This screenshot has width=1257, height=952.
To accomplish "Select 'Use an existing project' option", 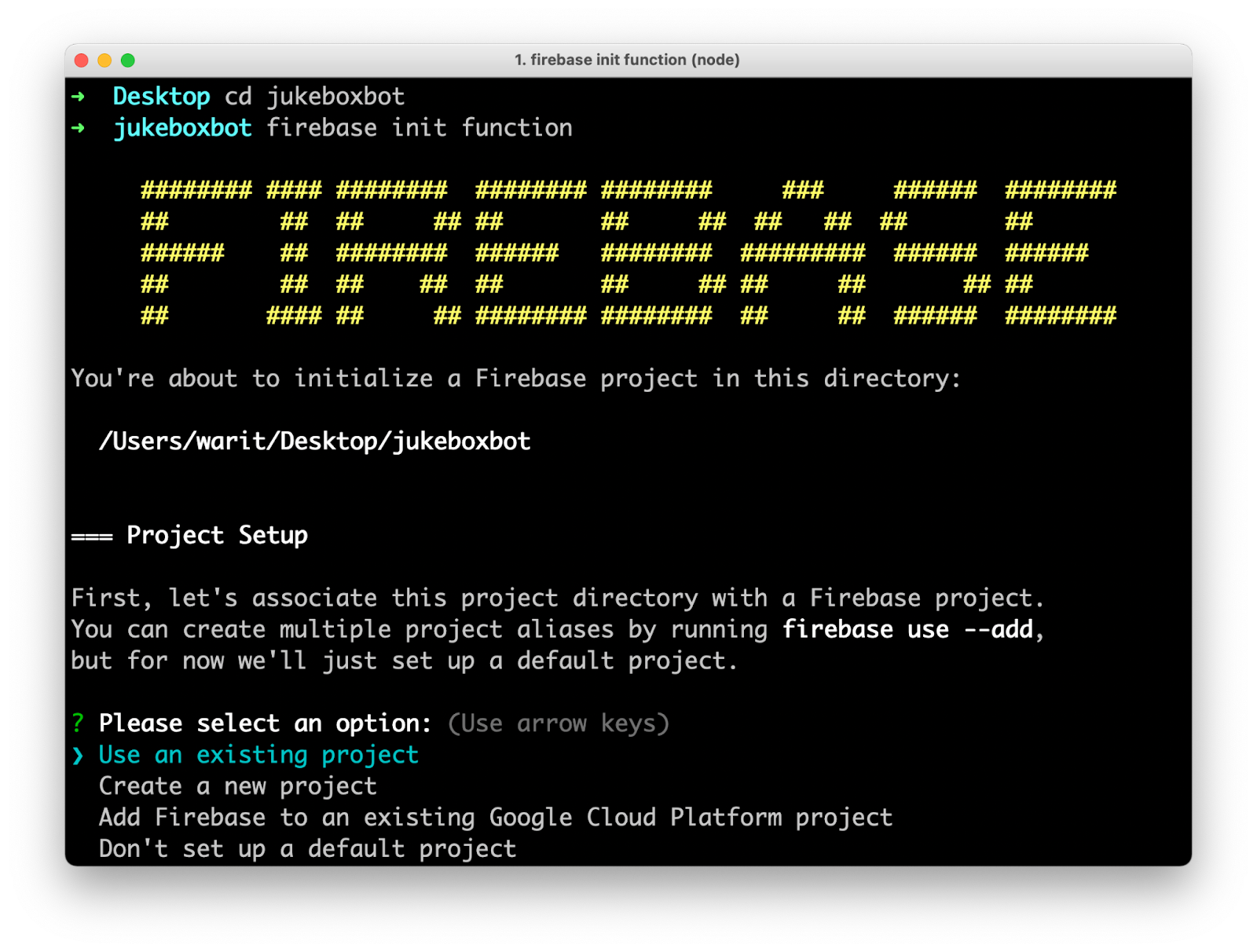I will 258,755.
